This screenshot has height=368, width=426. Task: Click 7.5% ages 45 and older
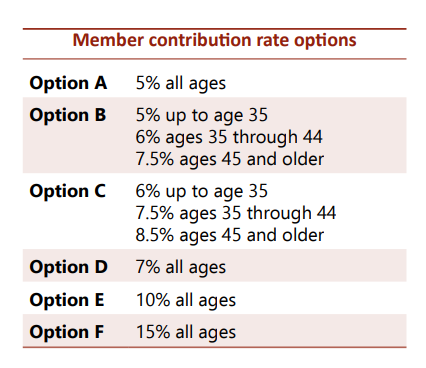click(x=230, y=159)
